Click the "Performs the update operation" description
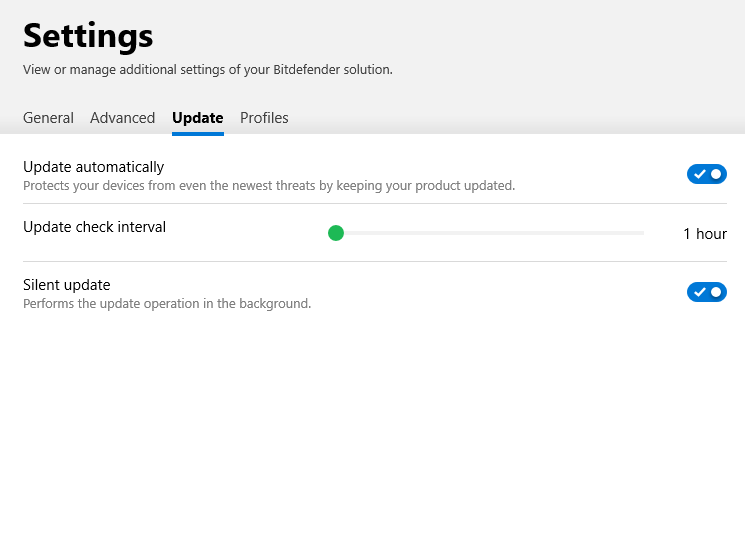745x545 pixels. (x=167, y=303)
